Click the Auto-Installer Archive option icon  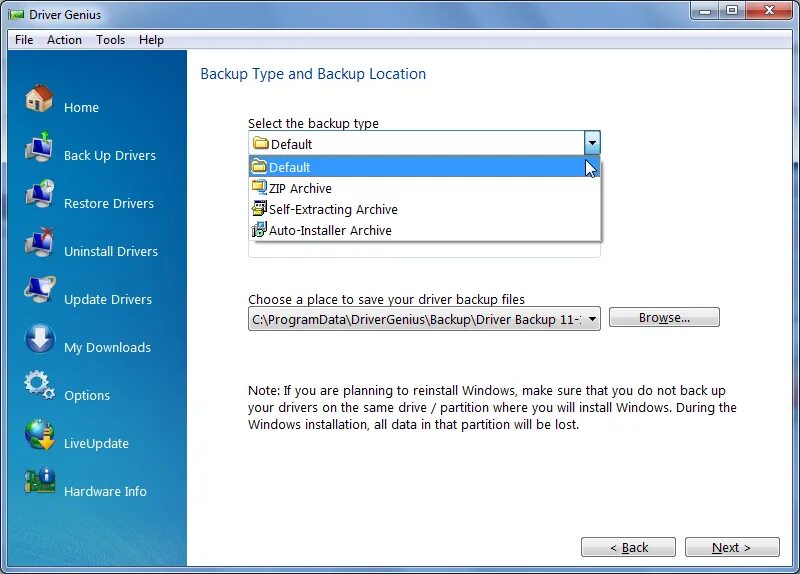point(259,230)
